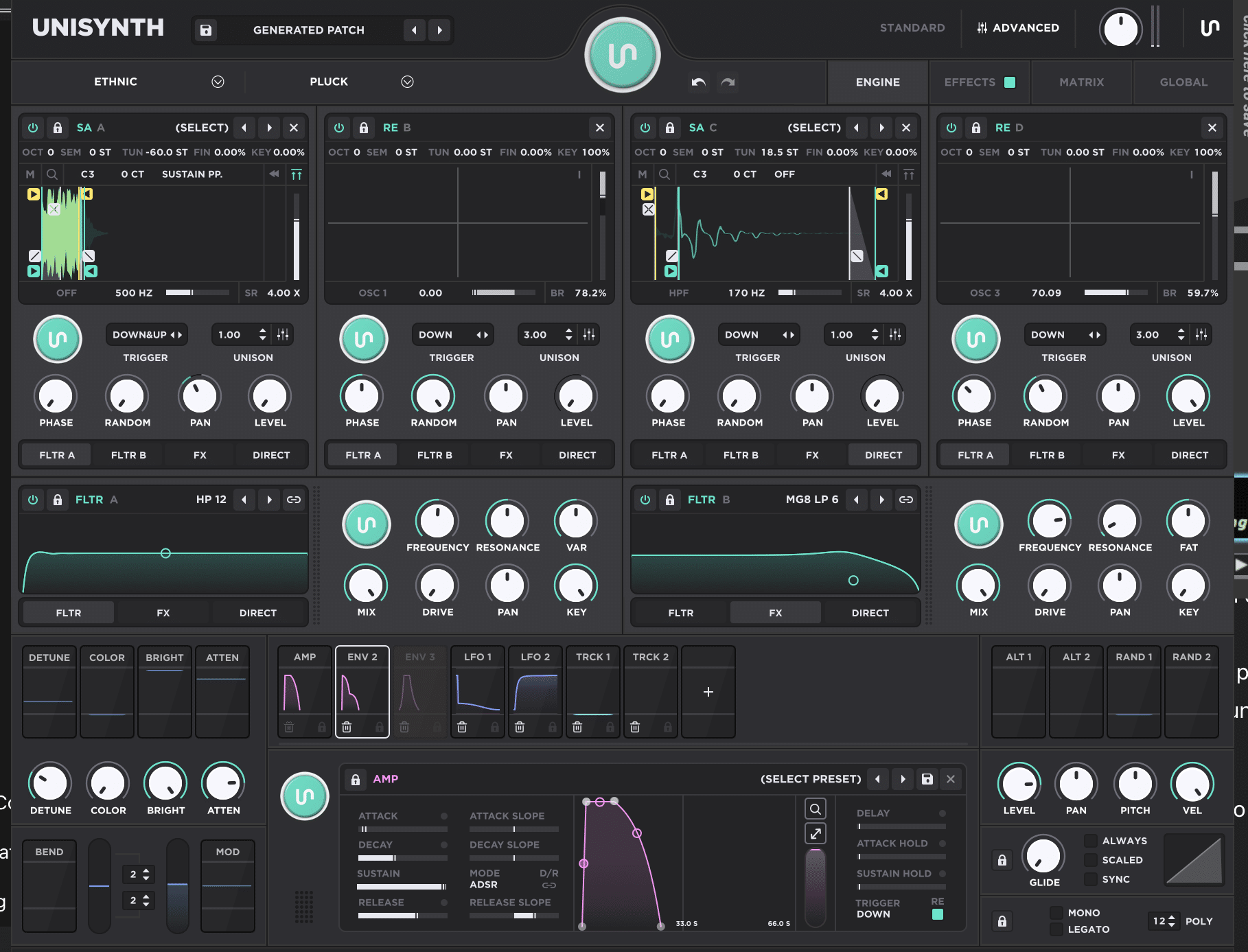Viewport: 1248px width, 952px height.
Task: Toggle the power icon on oscillator SA A
Action: tap(33, 128)
